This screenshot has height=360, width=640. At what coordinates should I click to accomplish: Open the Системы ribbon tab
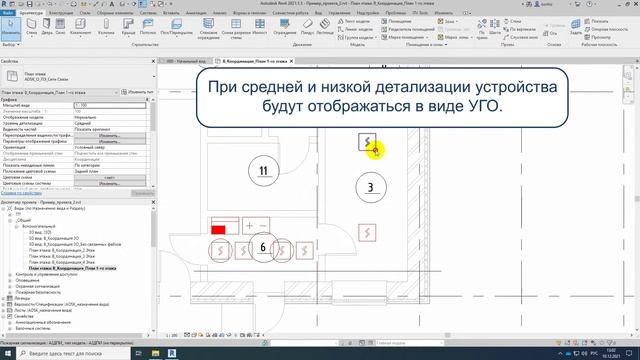(x=148, y=13)
